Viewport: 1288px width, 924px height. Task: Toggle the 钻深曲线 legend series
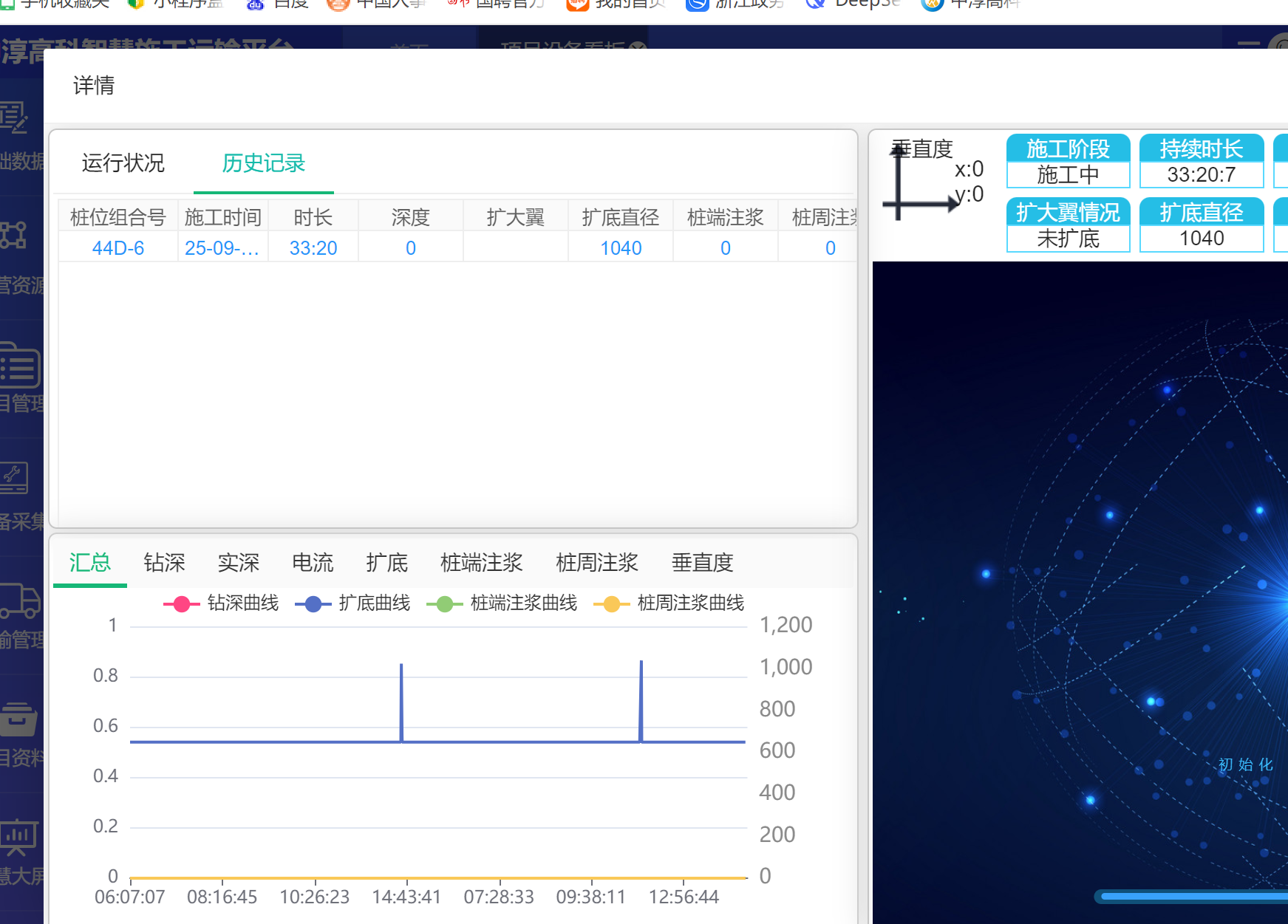pyautogui.click(x=221, y=603)
